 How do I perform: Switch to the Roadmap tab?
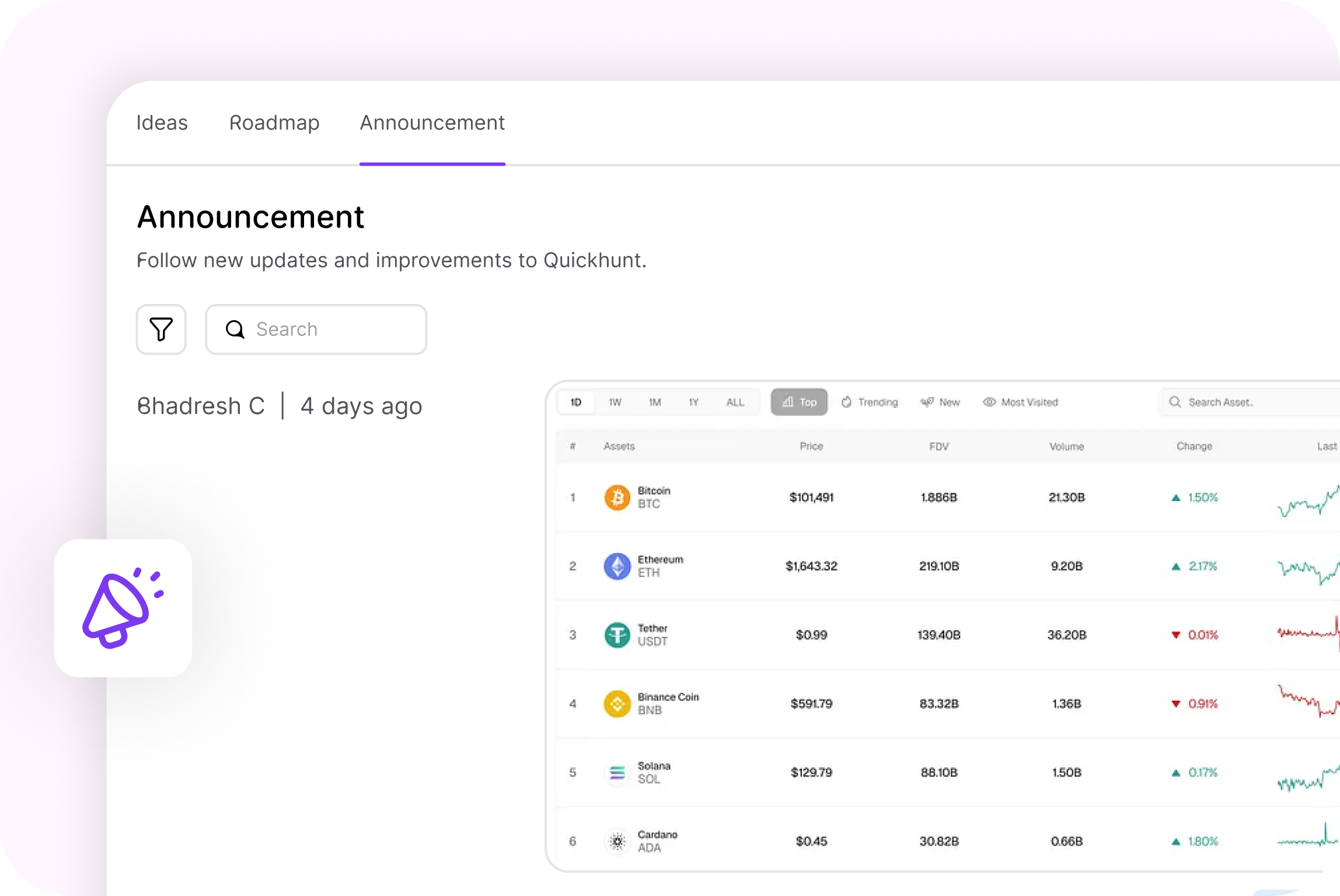coord(274,123)
